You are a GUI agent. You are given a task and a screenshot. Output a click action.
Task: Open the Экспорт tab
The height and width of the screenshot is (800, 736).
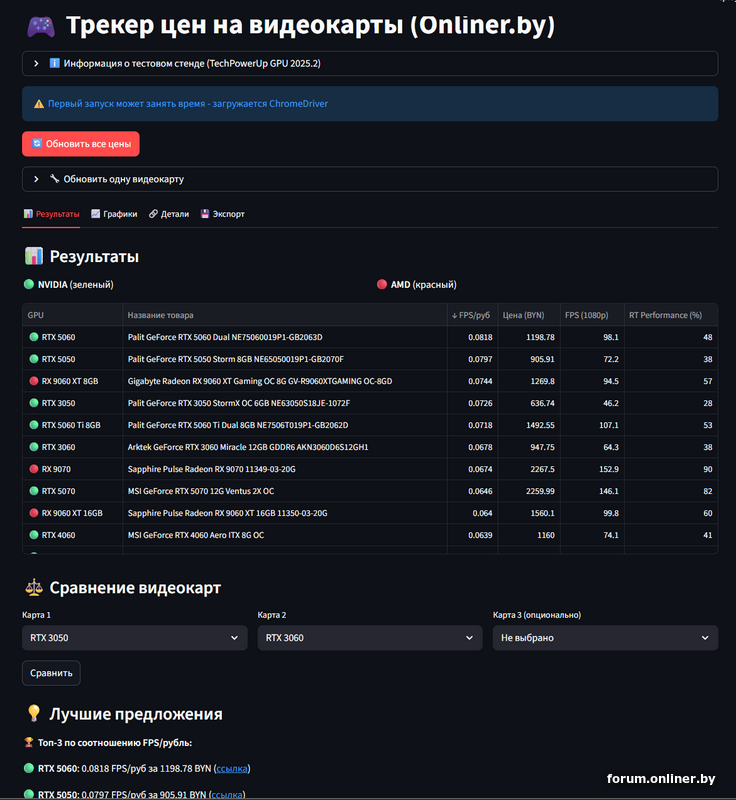point(222,214)
